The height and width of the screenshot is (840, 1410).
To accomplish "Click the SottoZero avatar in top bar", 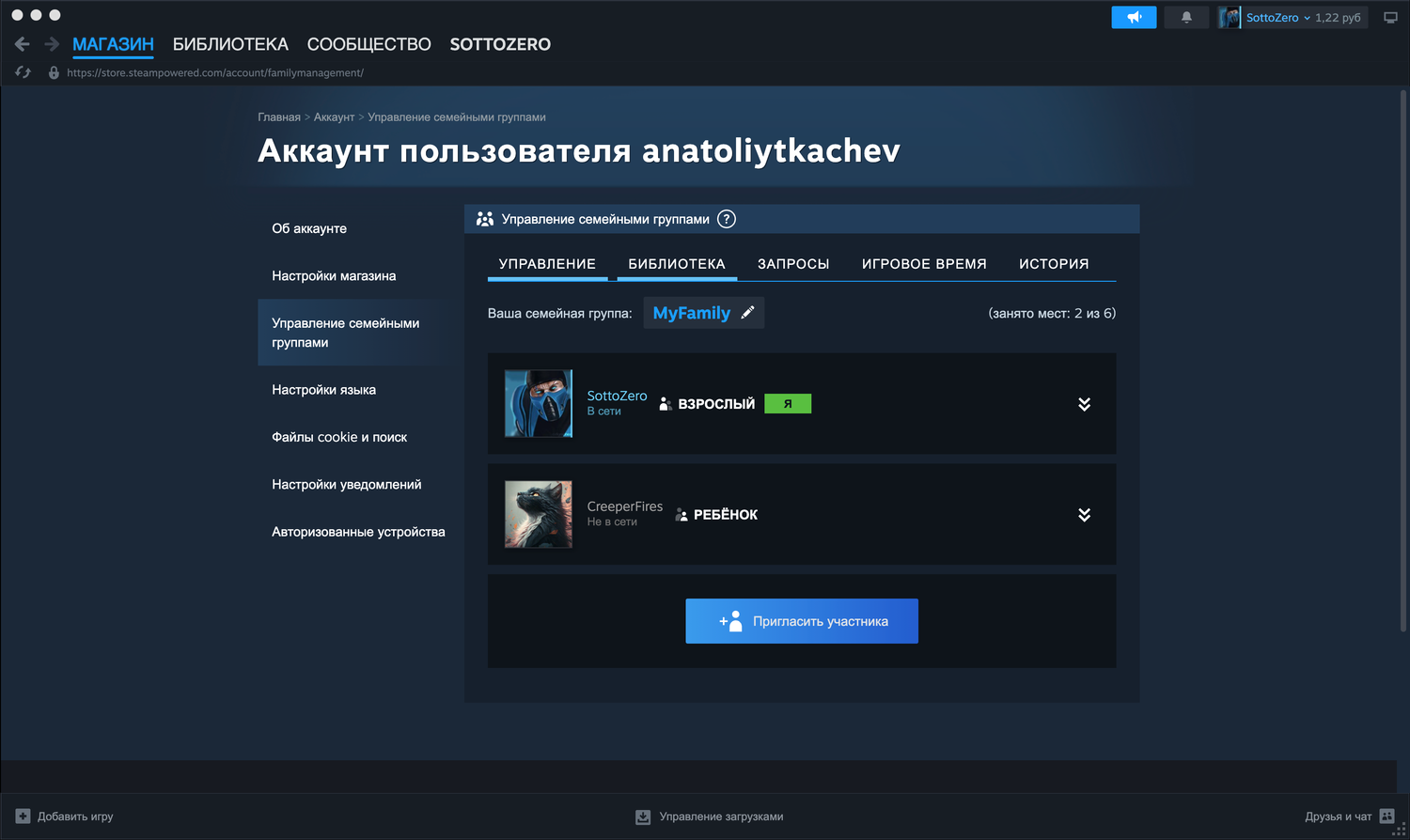I will click(x=1230, y=17).
